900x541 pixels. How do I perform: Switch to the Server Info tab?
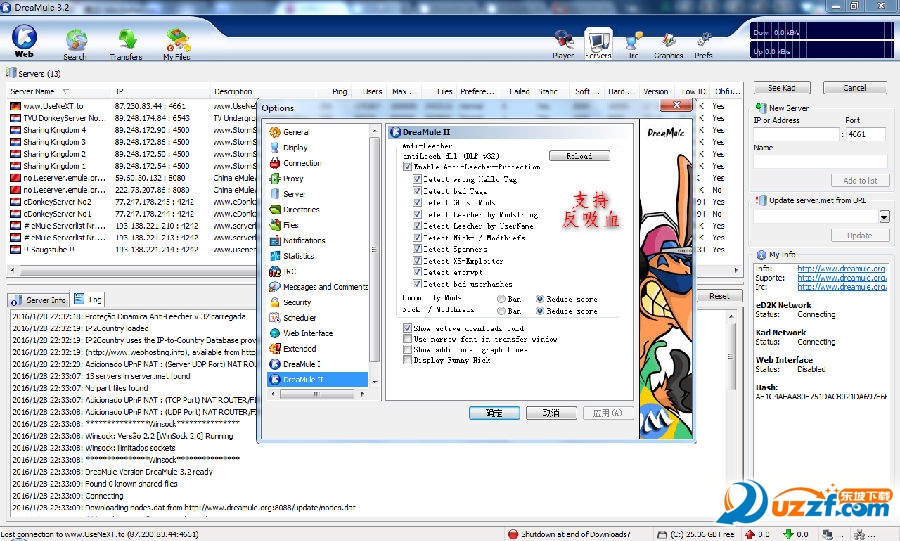click(38, 299)
